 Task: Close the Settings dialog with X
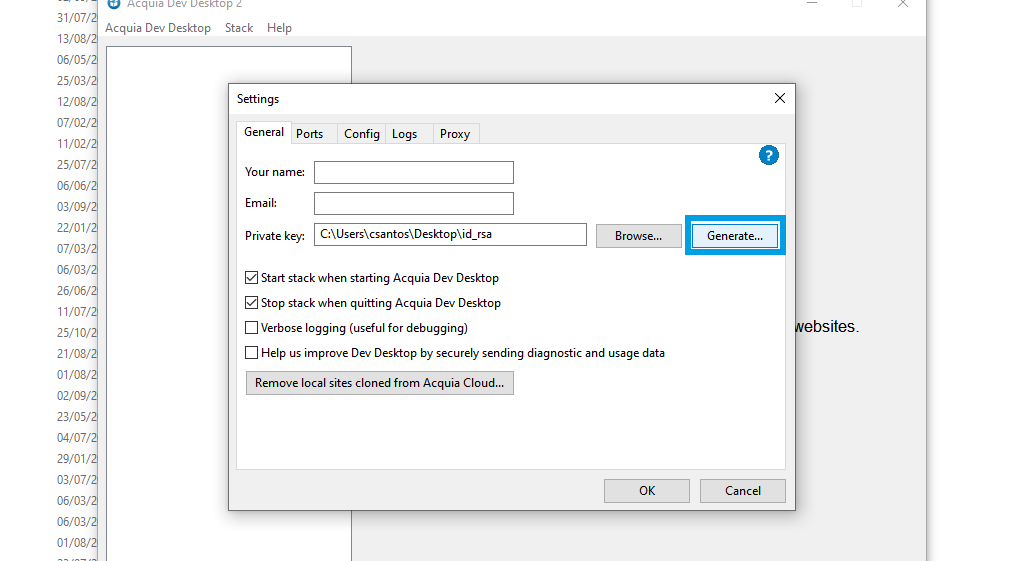tap(780, 98)
